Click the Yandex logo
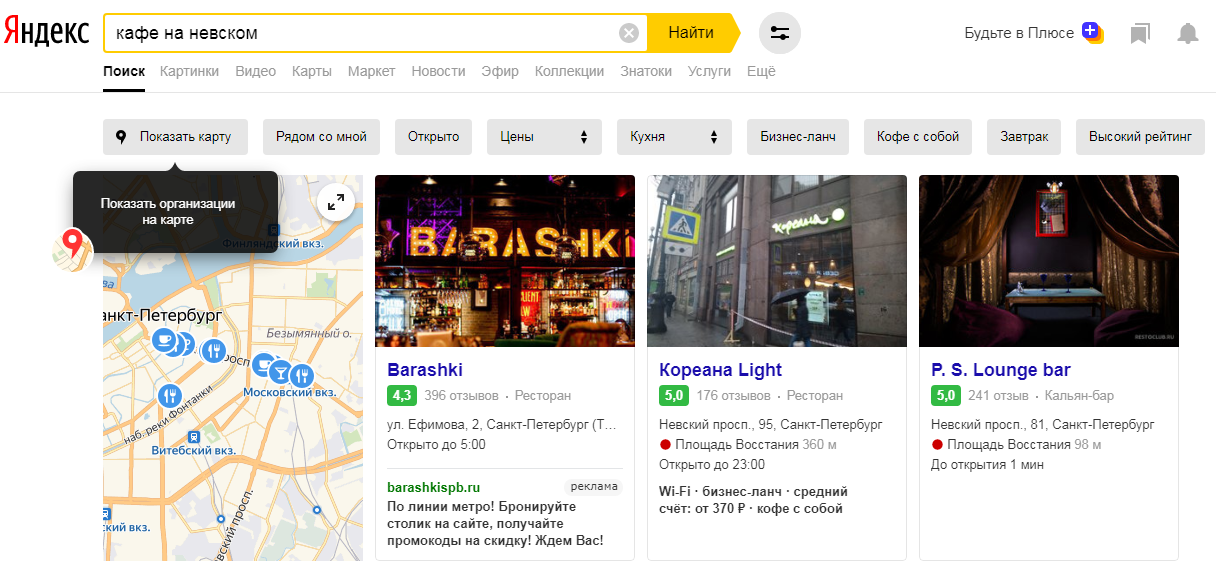Viewport: 1216px width, 578px height. pyautogui.click(x=46, y=33)
